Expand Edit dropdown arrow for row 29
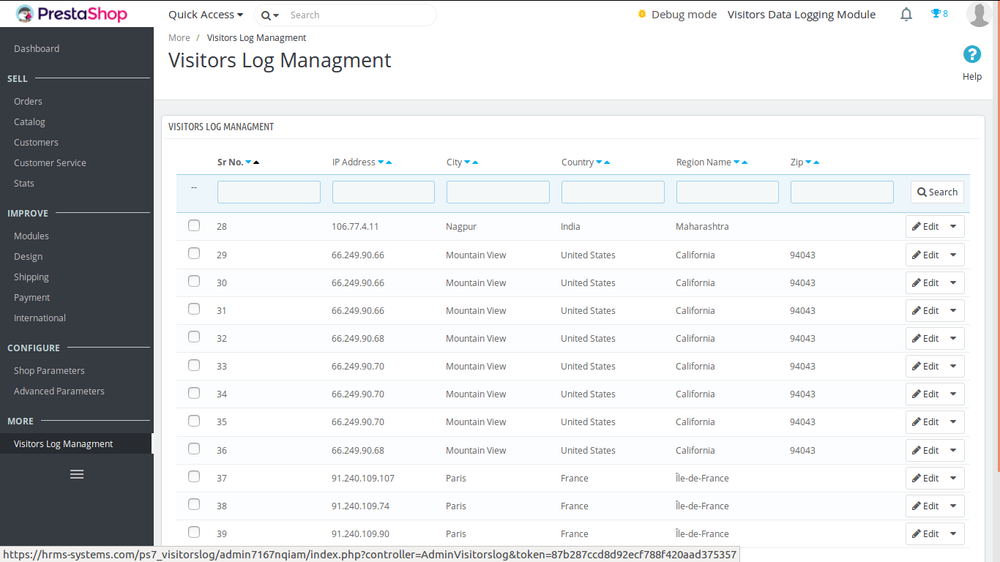The height and width of the screenshot is (562, 1000). click(x=953, y=255)
